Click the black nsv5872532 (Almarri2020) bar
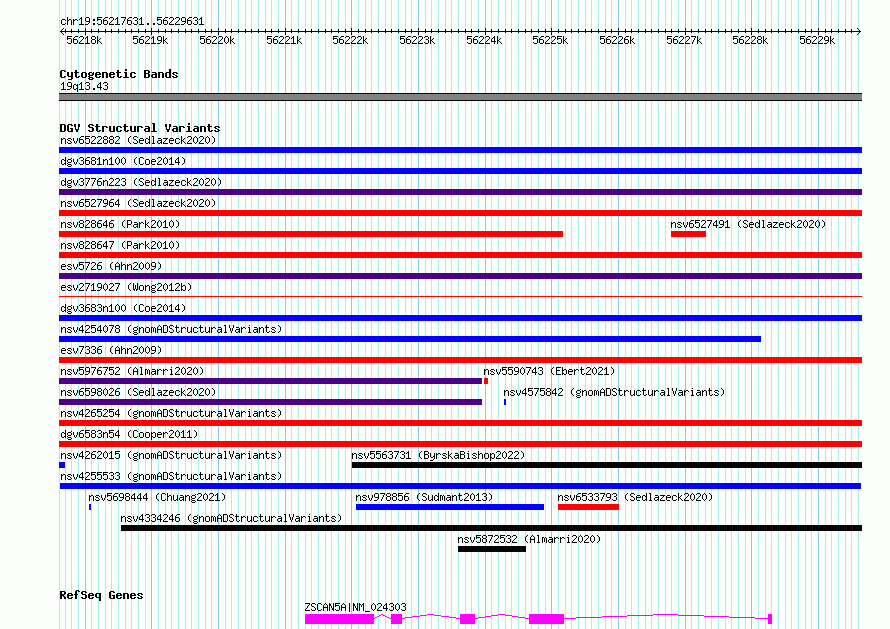890x629 pixels. pos(492,549)
